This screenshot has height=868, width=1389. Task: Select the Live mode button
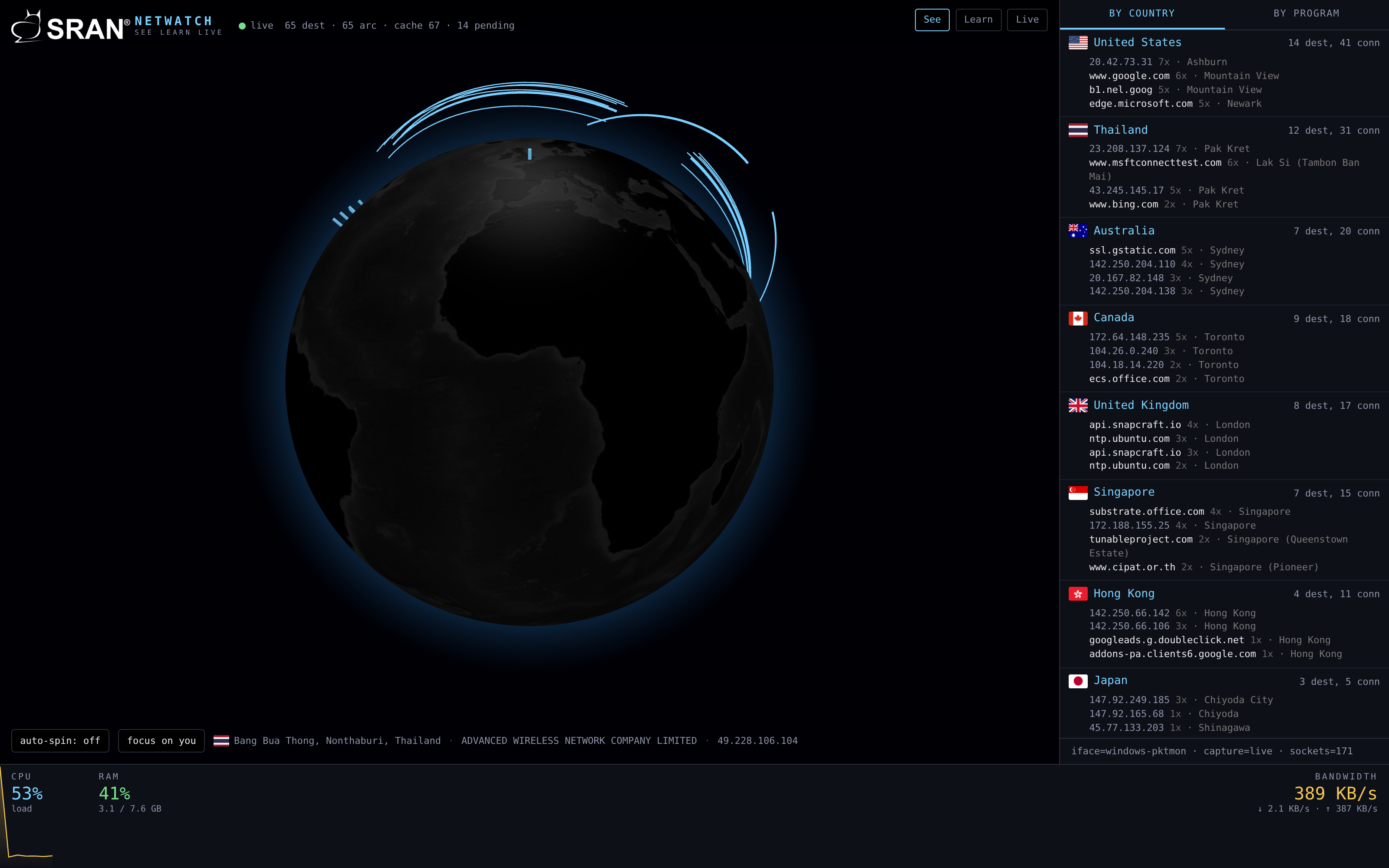[x=1027, y=20]
